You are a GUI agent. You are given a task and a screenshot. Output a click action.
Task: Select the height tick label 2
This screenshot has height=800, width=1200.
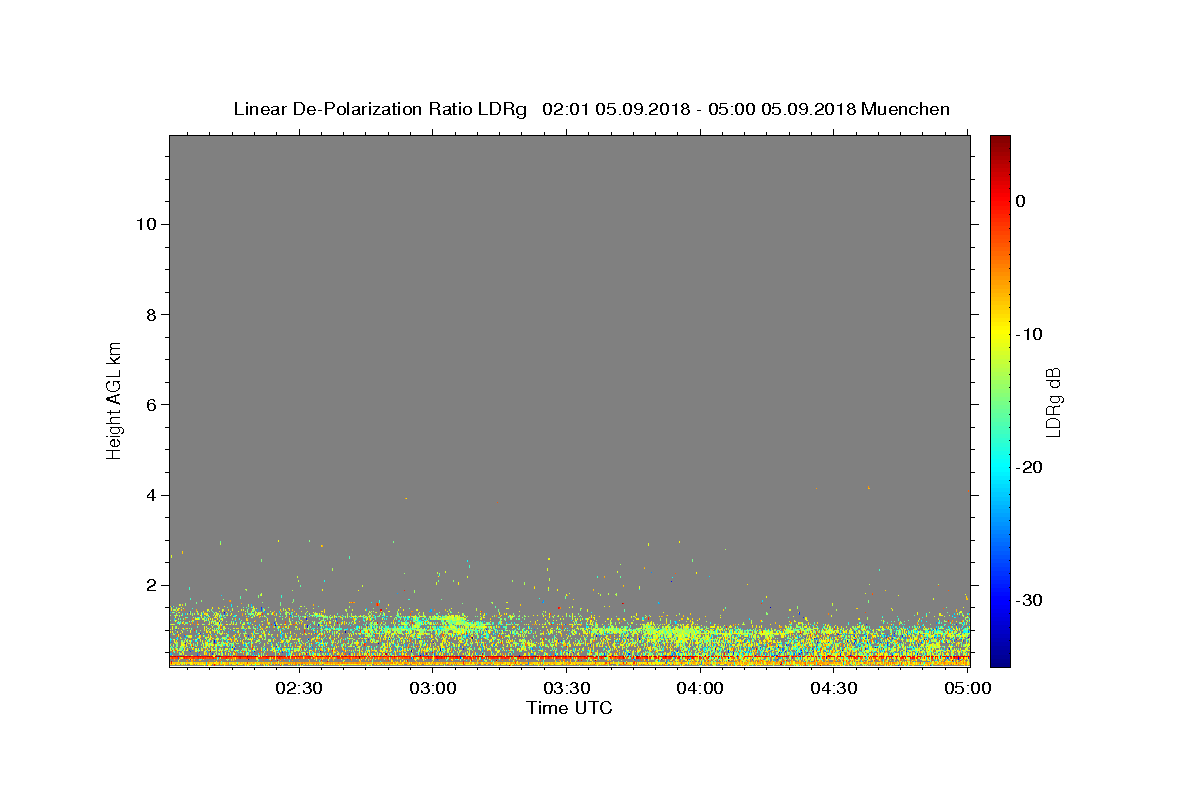click(149, 585)
